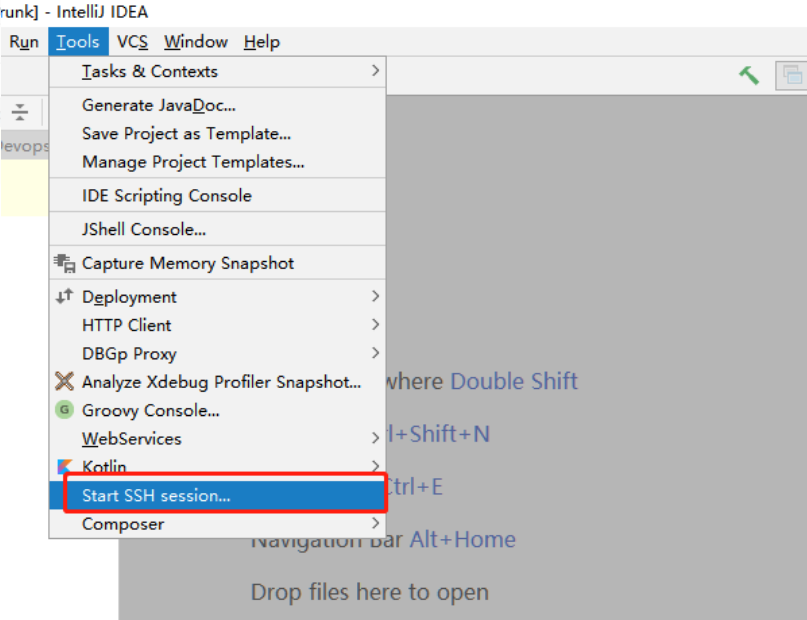Select Start SSH session menu entry
Screen dimensions: 807x620
pyautogui.click(x=156, y=496)
